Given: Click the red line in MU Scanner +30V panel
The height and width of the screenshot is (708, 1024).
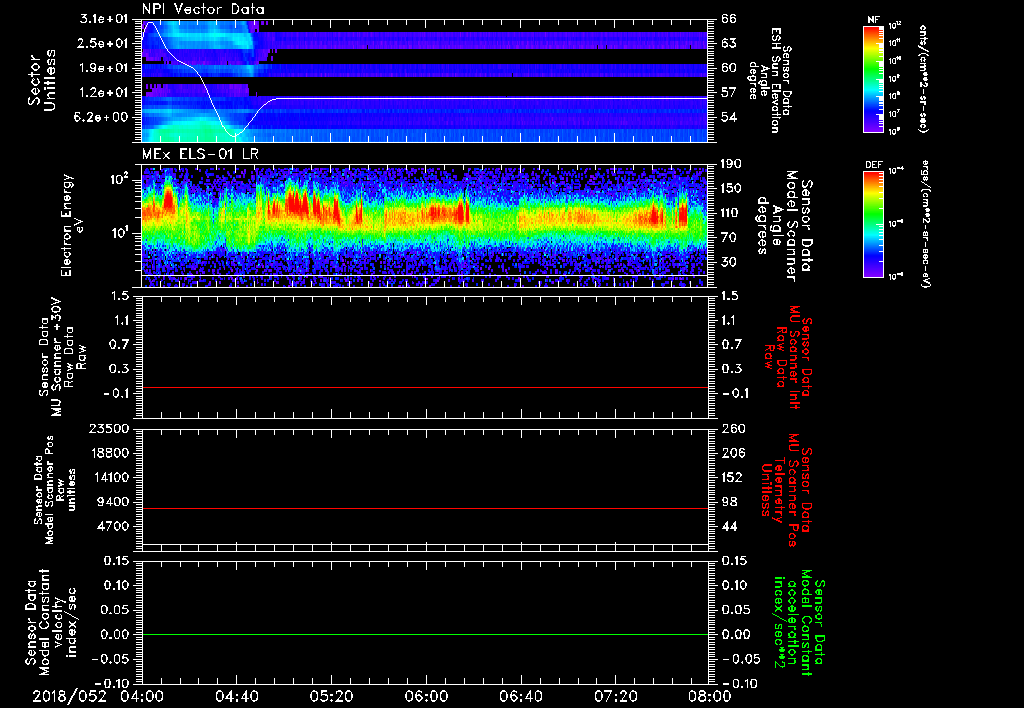Looking at the screenshot, I should click(424, 387).
